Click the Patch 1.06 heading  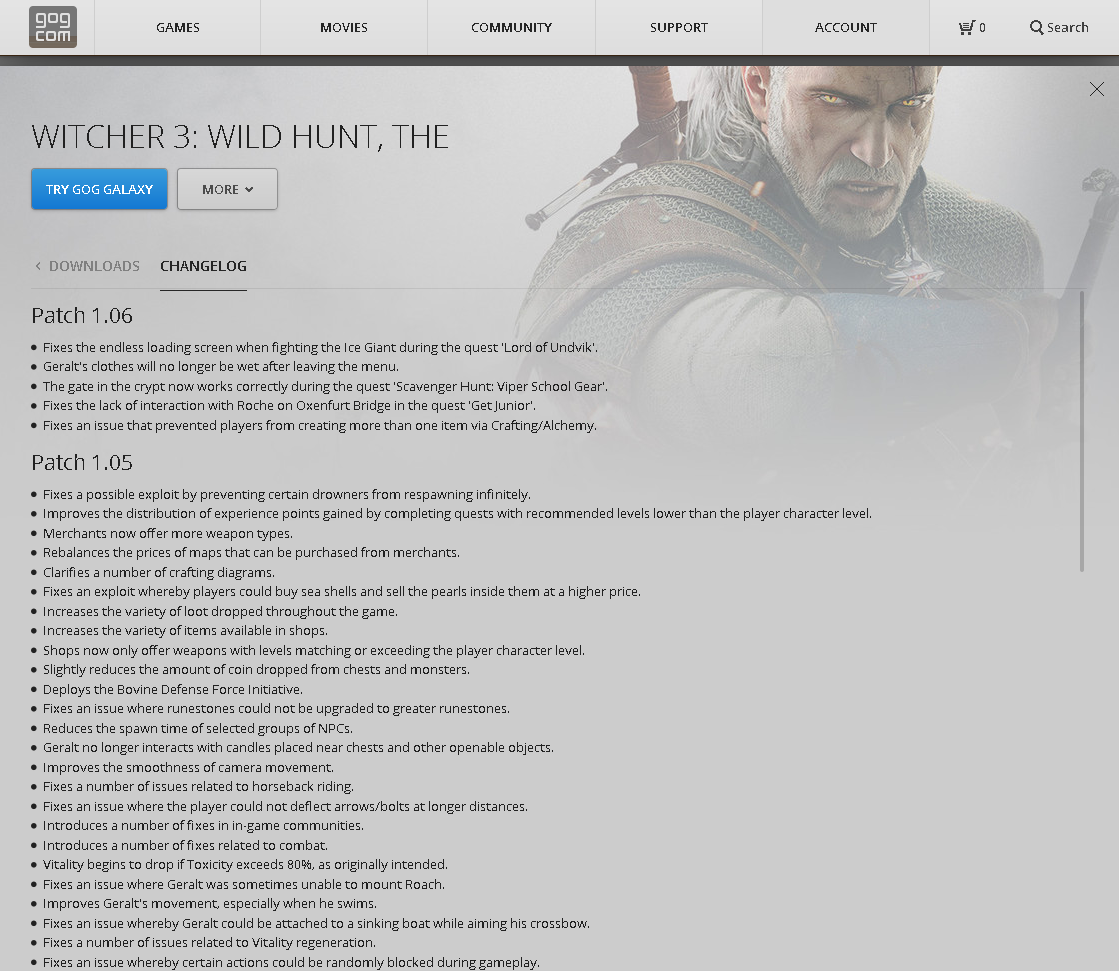coord(82,315)
